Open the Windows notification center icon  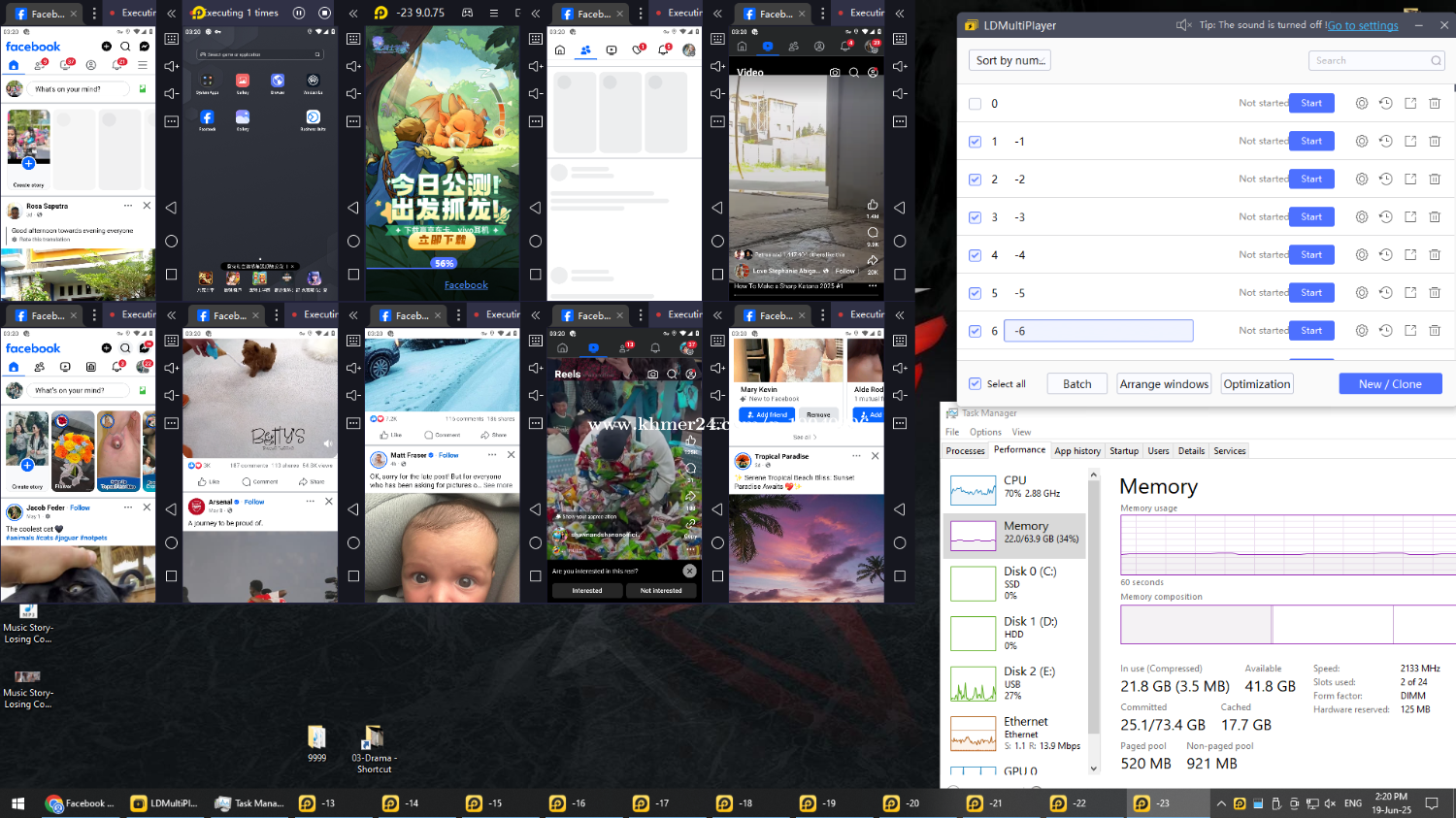point(1432,803)
